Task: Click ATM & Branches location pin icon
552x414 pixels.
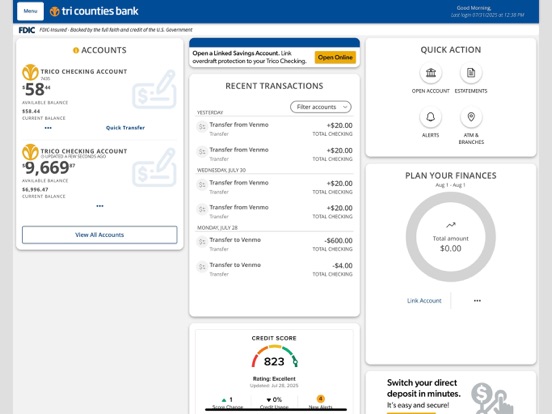Action: pyautogui.click(x=471, y=117)
